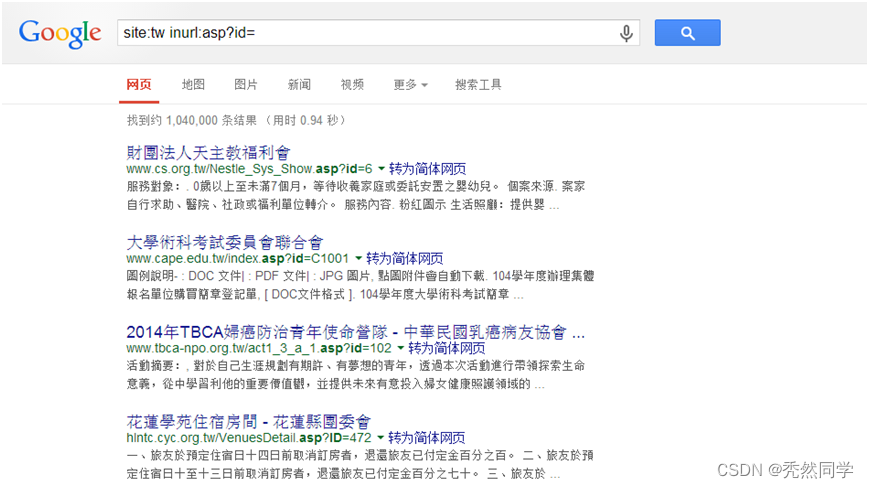Open 搜索工具 options

478,85
